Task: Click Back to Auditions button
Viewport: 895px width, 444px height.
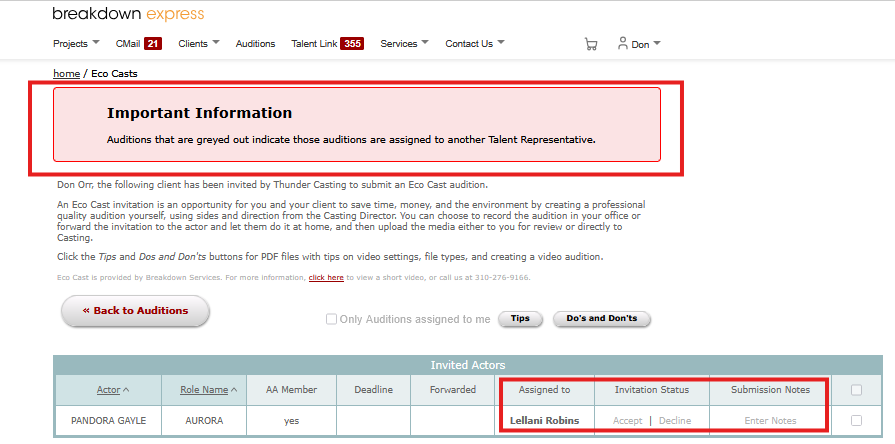Action: click(135, 311)
